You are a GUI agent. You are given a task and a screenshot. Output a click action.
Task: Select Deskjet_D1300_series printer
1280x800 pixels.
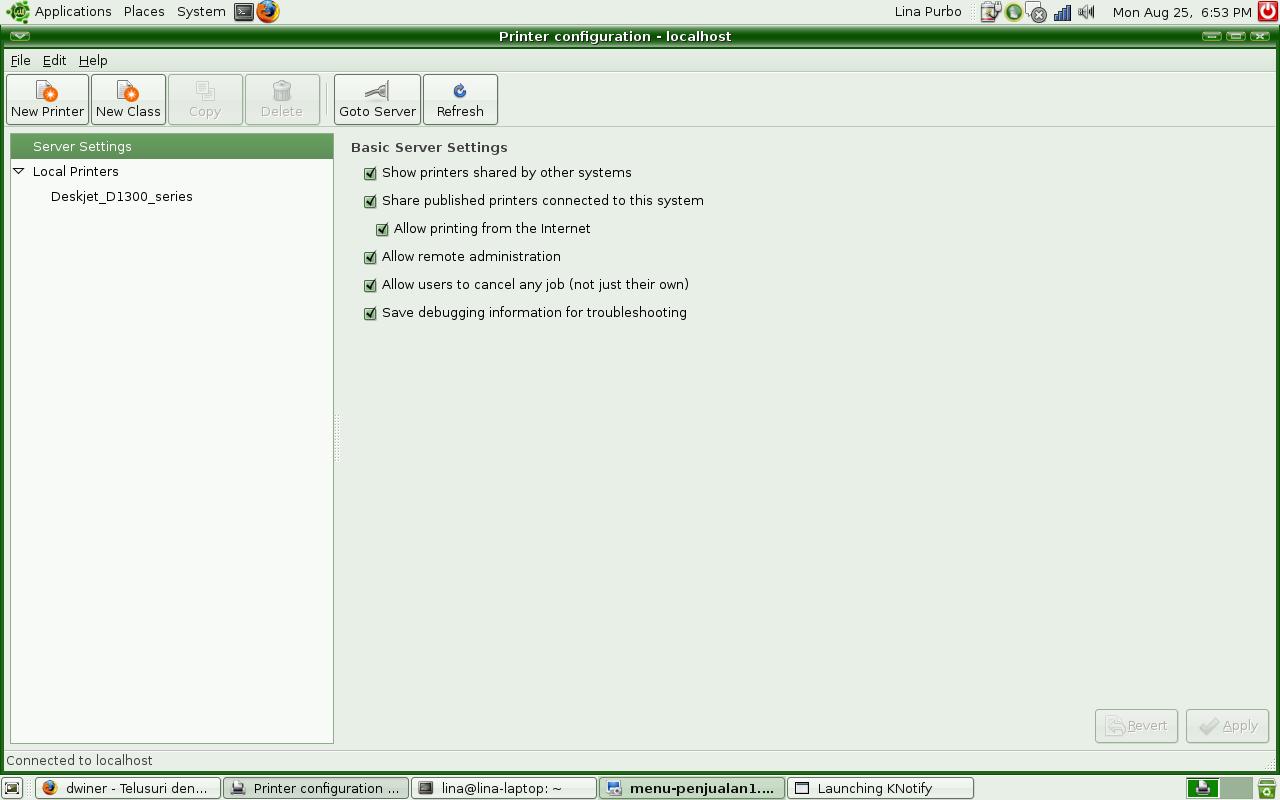(x=121, y=197)
